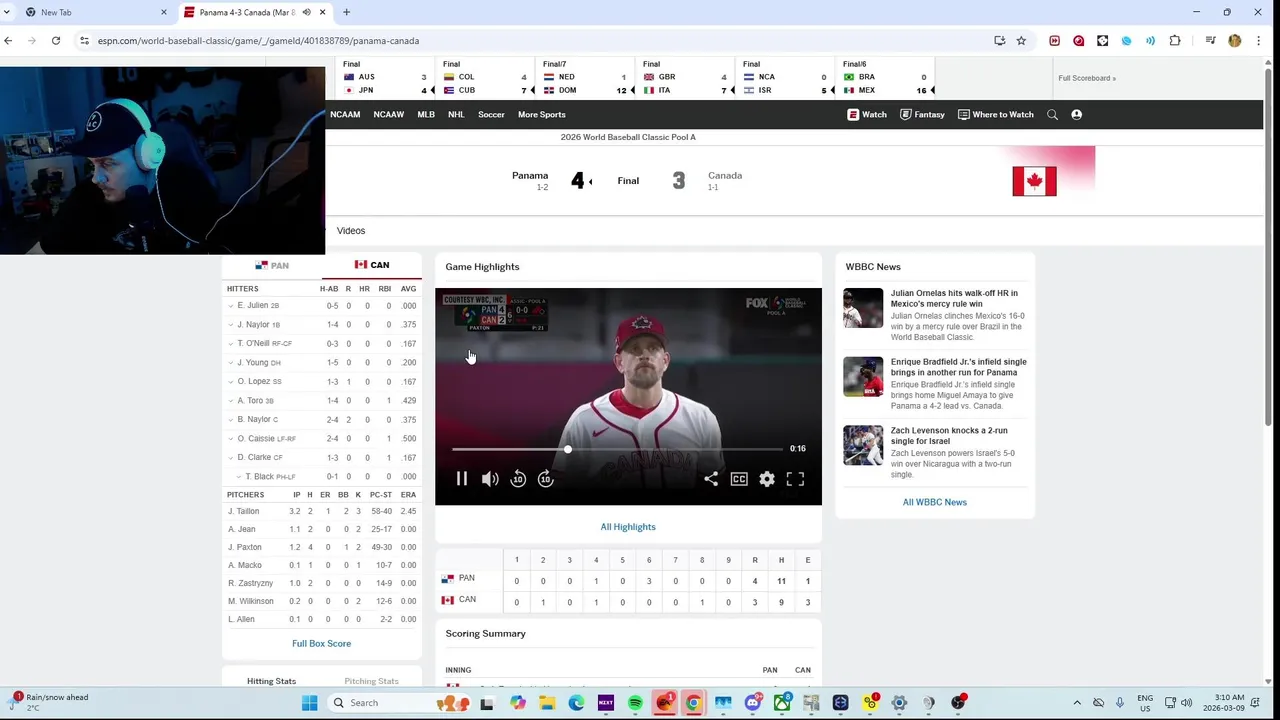Click the address bar URL field
This screenshot has width=1280, height=720.
coord(540,41)
